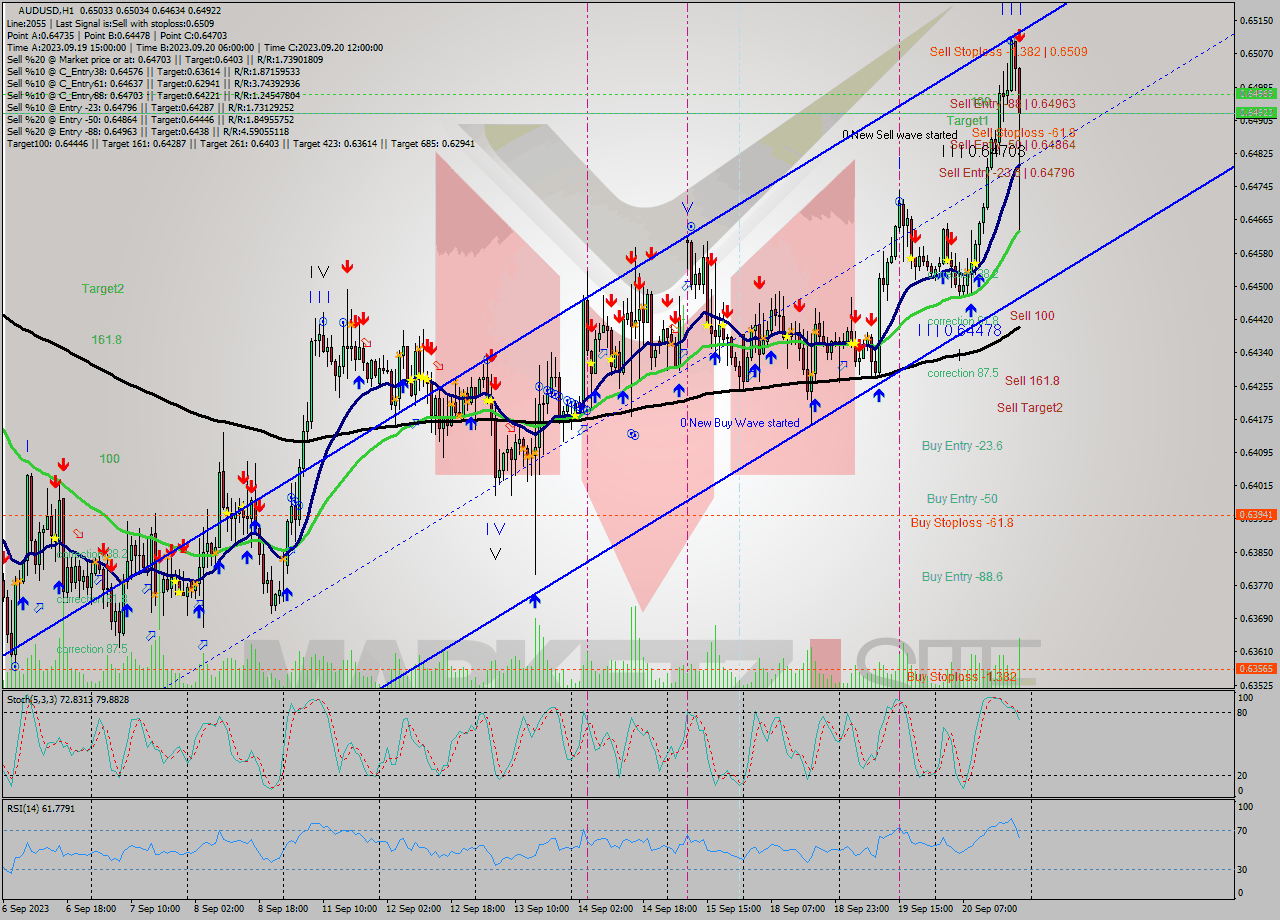Click the 0.63565 price tag on axis
The height and width of the screenshot is (920, 1280).
(x=1256, y=669)
